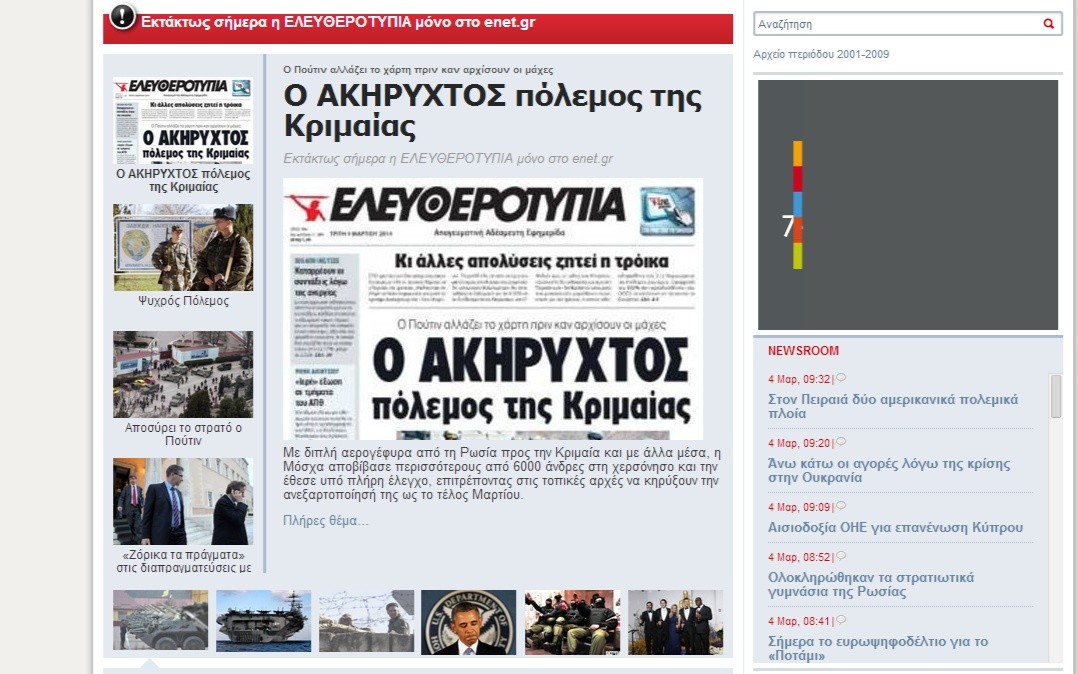The width and height of the screenshot is (1078, 674).
Task: Click the red banner text mentioning enet.gr
Action: coord(338,22)
